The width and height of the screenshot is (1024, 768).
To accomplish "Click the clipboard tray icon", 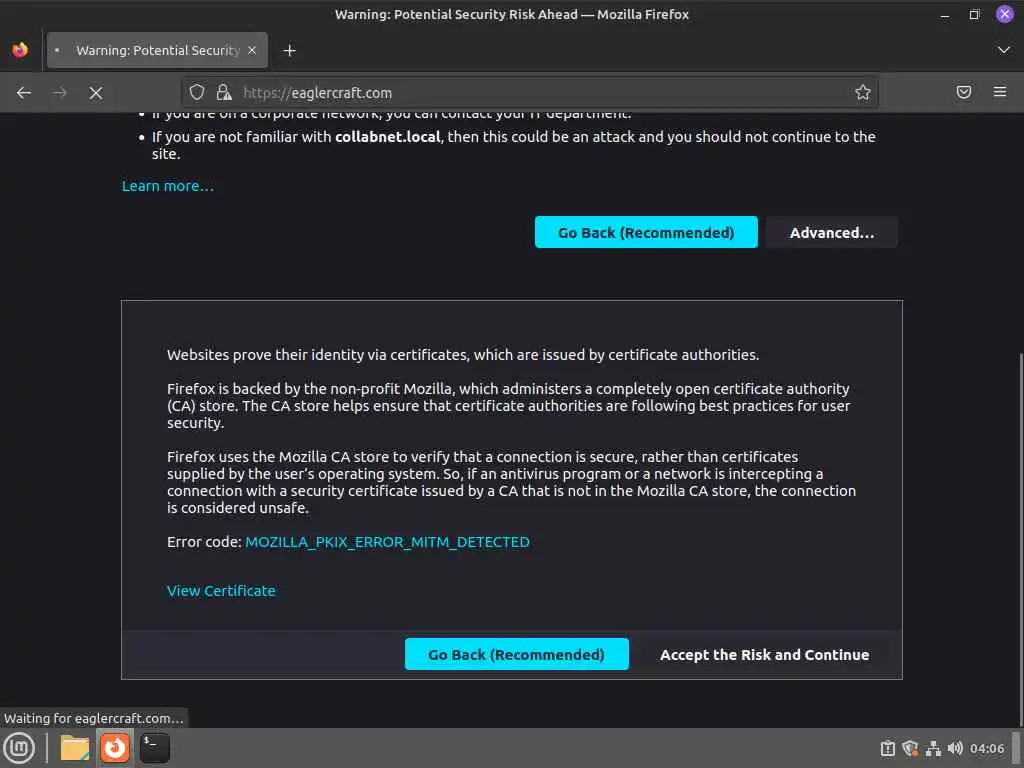I will (x=888, y=748).
